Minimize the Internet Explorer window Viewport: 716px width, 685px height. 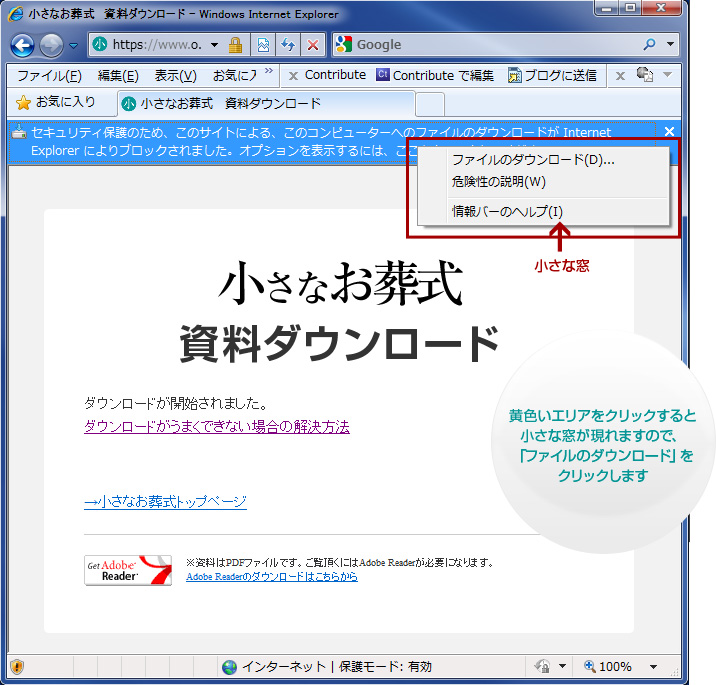606,8
